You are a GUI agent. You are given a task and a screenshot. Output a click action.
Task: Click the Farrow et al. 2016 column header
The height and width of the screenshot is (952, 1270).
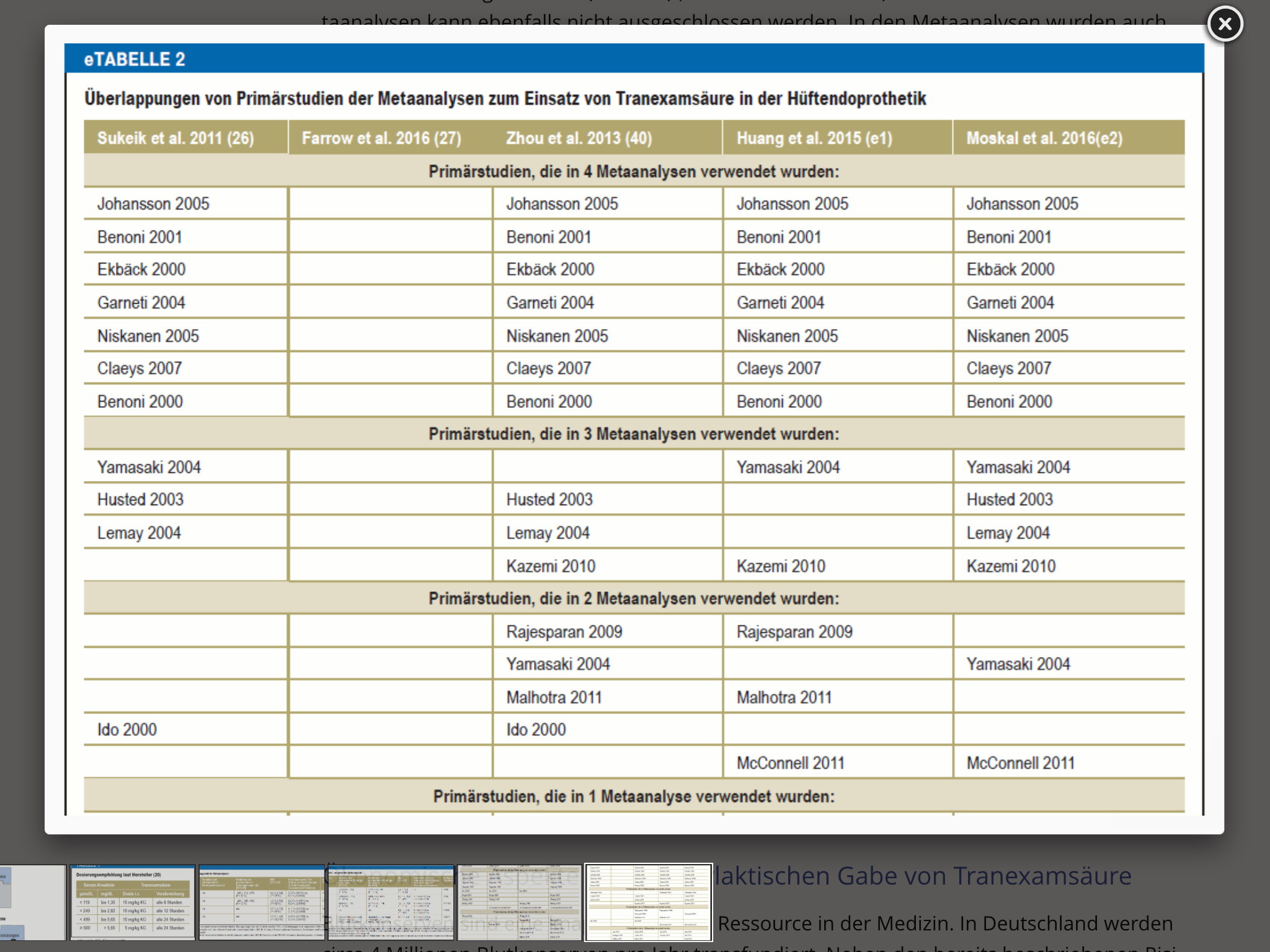coord(381,138)
